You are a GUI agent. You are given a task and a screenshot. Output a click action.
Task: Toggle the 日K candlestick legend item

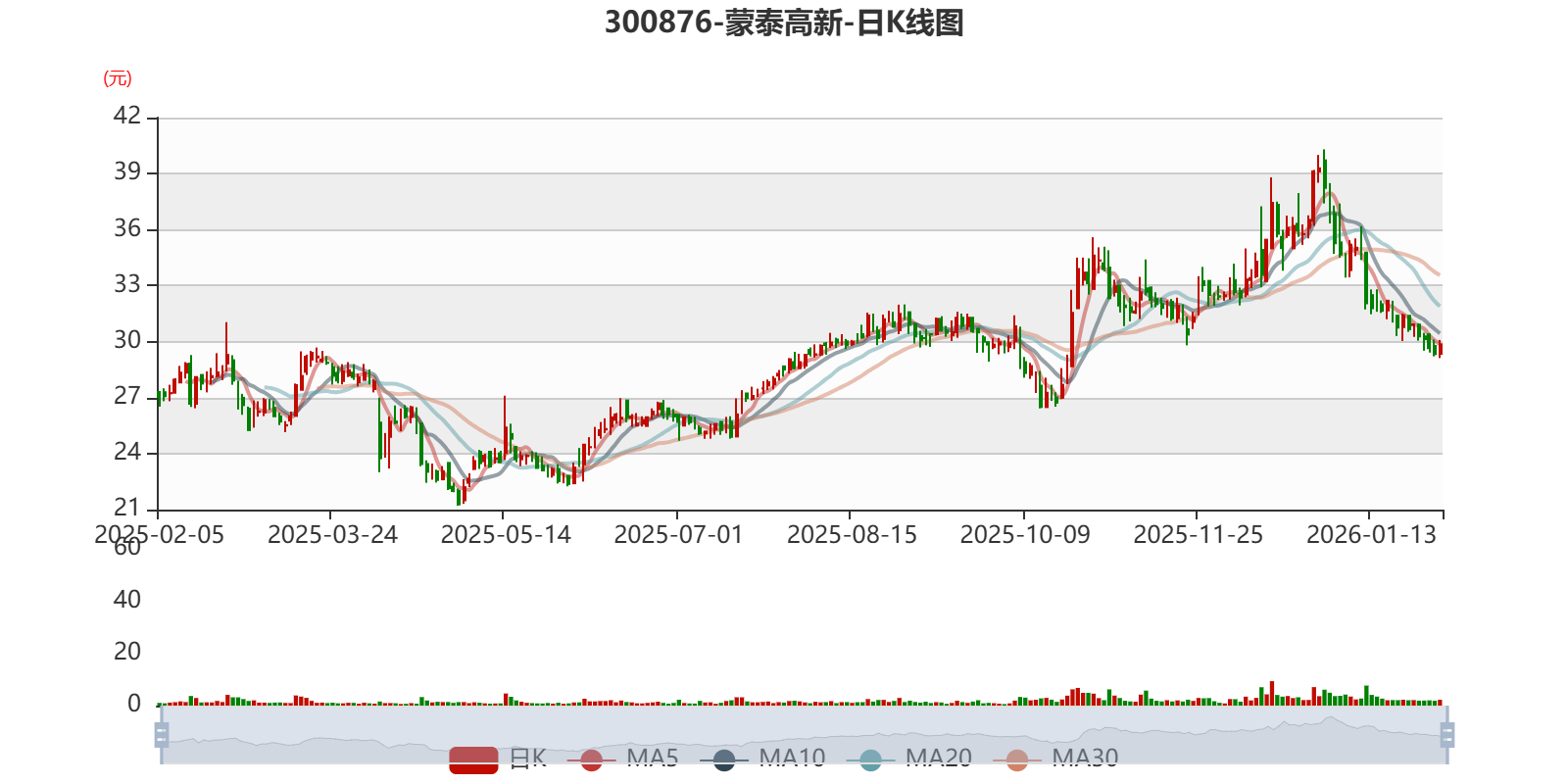click(498, 759)
